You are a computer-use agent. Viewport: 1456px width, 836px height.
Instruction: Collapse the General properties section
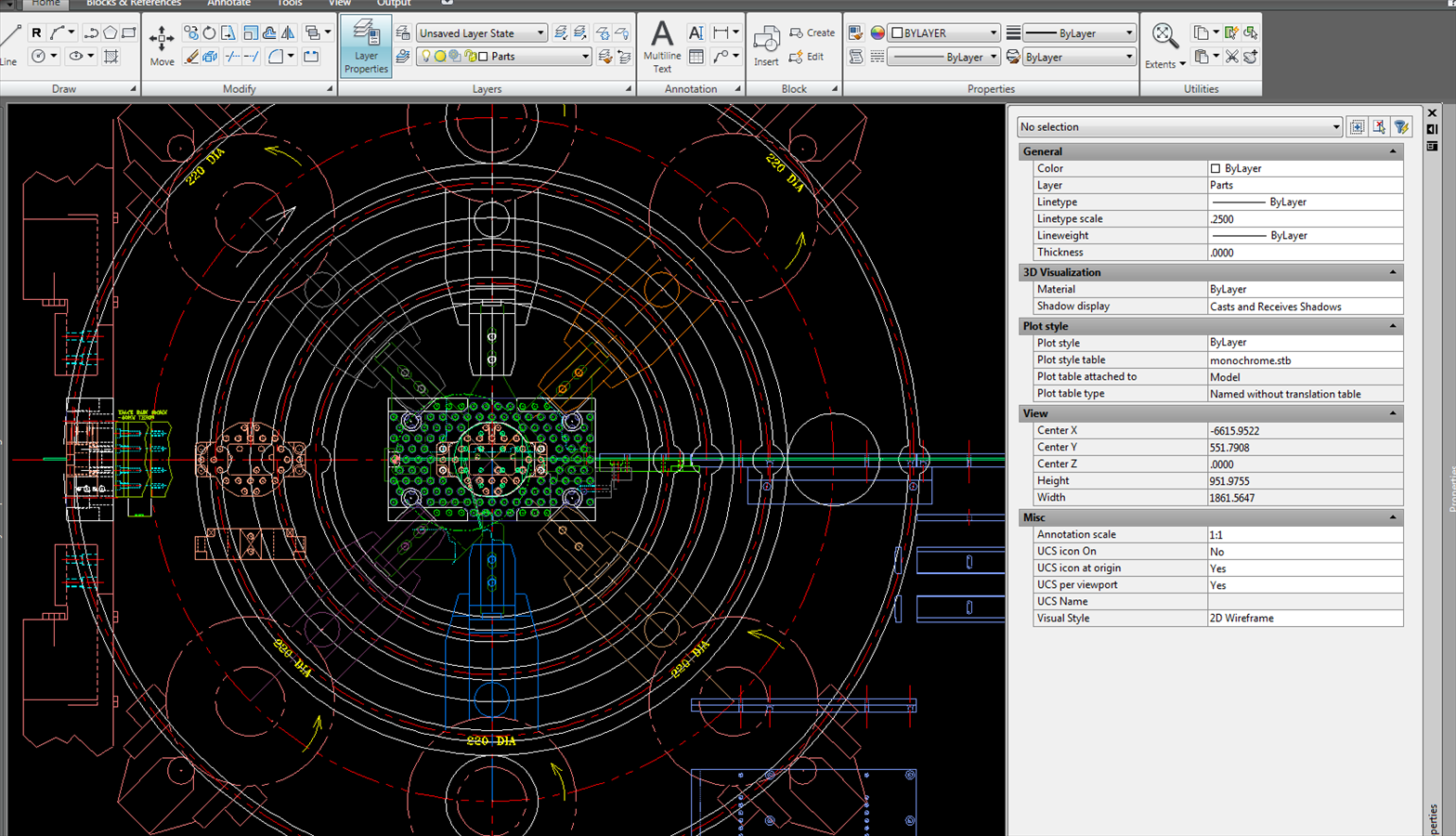[1392, 151]
